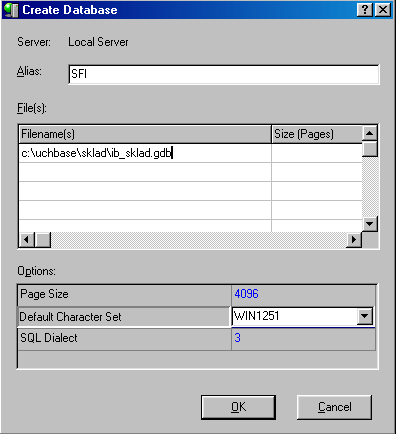The image size is (396, 434).
Task: Click the Size (Pages) cell in first row
Action: (x=317, y=153)
